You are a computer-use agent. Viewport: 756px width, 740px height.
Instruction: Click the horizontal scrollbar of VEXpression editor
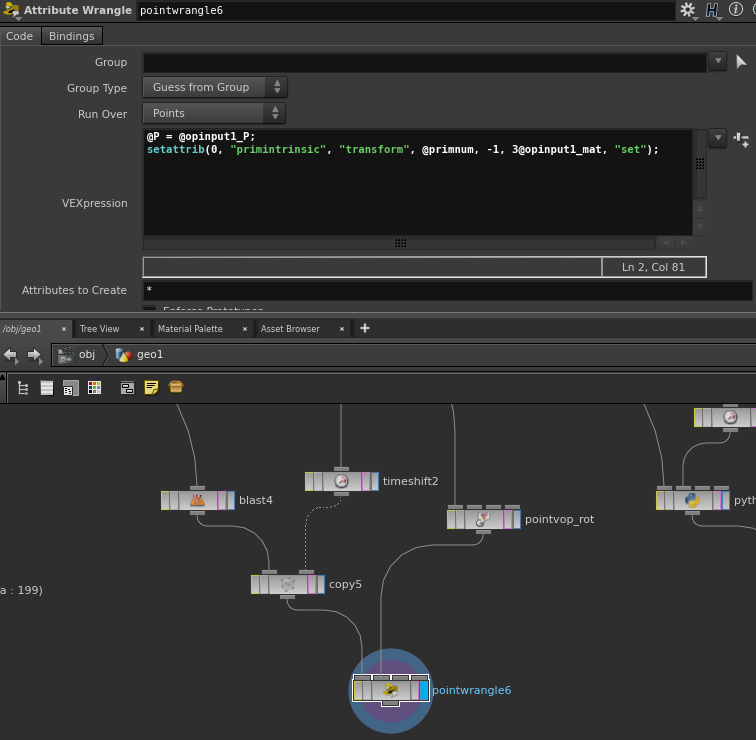pos(399,242)
